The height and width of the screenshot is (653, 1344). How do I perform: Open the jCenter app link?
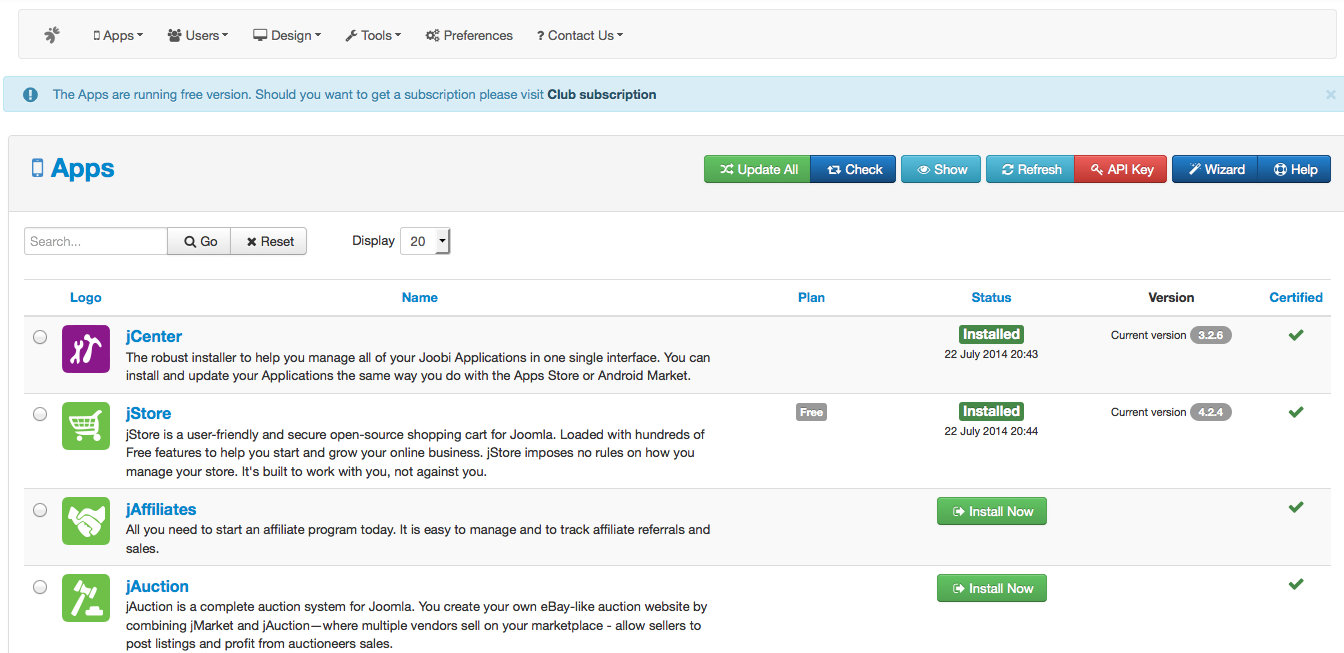(x=154, y=336)
